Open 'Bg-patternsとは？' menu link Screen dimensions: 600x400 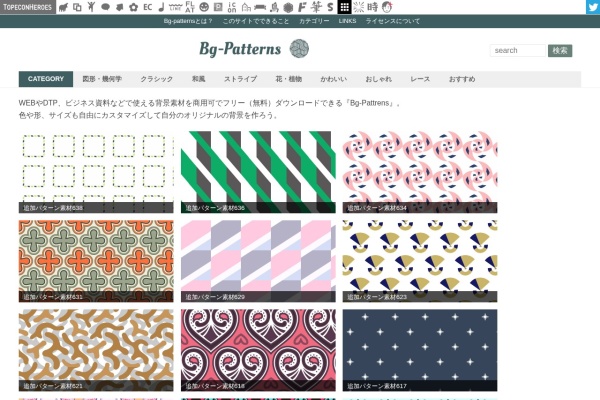[x=188, y=21]
